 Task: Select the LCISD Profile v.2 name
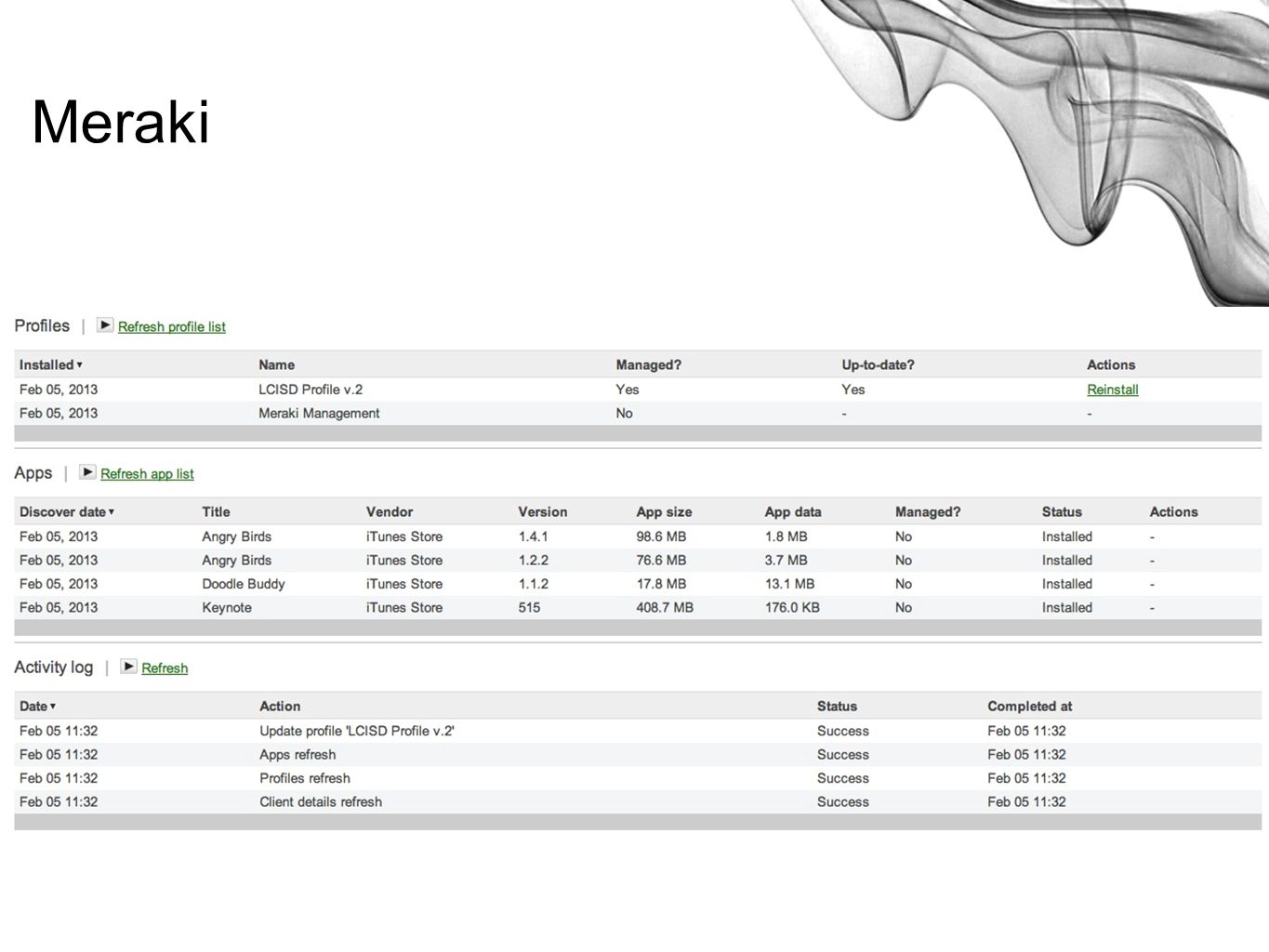coord(311,390)
